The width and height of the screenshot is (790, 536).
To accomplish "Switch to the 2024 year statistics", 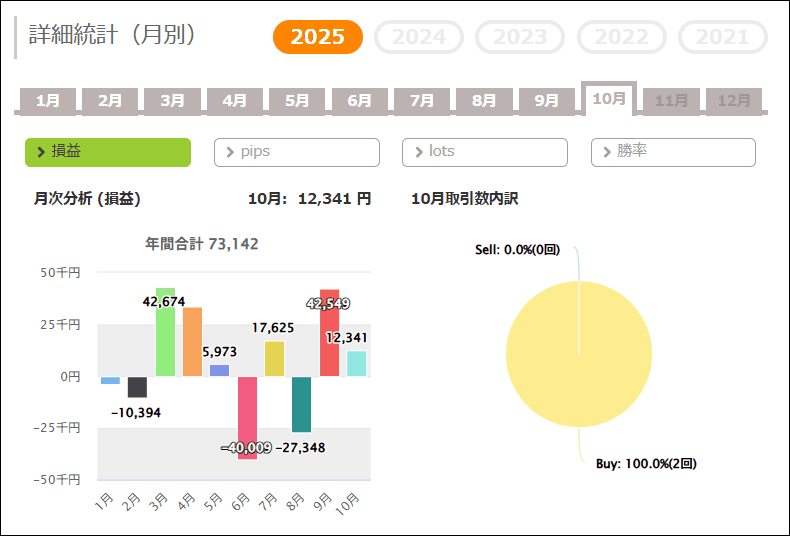I will coord(419,37).
